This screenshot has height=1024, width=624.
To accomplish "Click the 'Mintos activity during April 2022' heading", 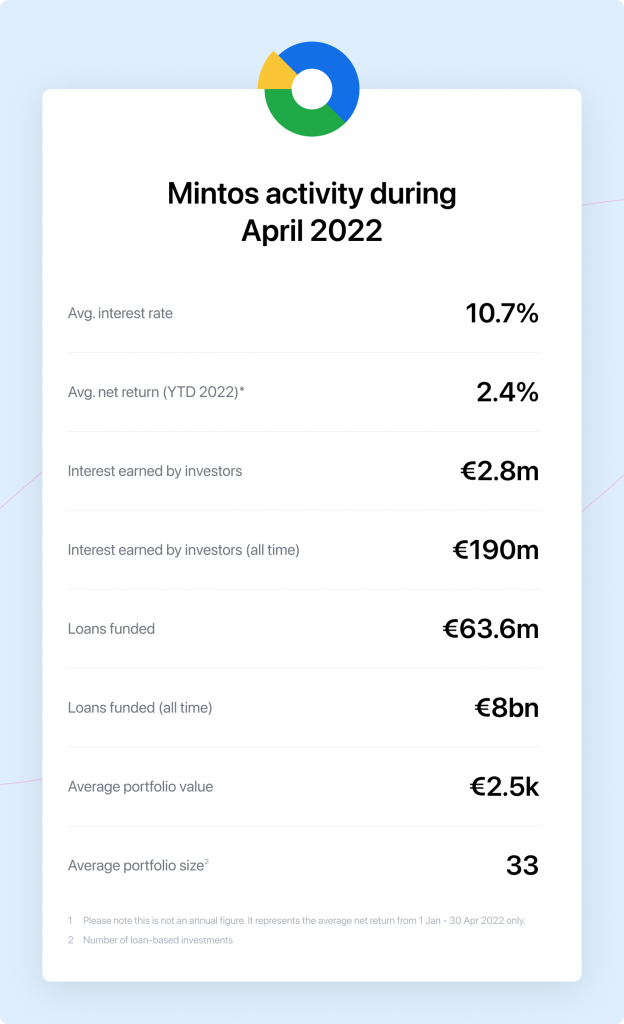I will (312, 211).
